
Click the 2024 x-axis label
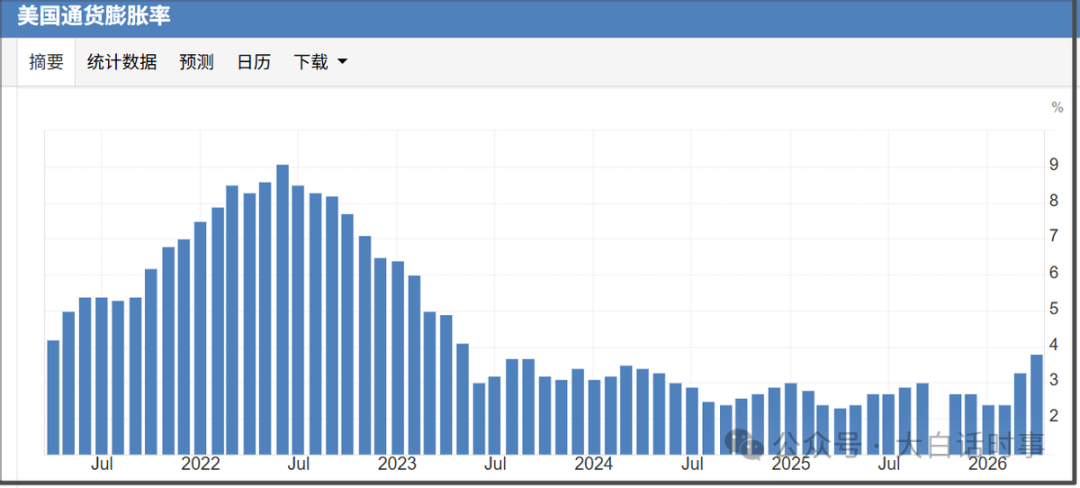pyautogui.click(x=594, y=464)
